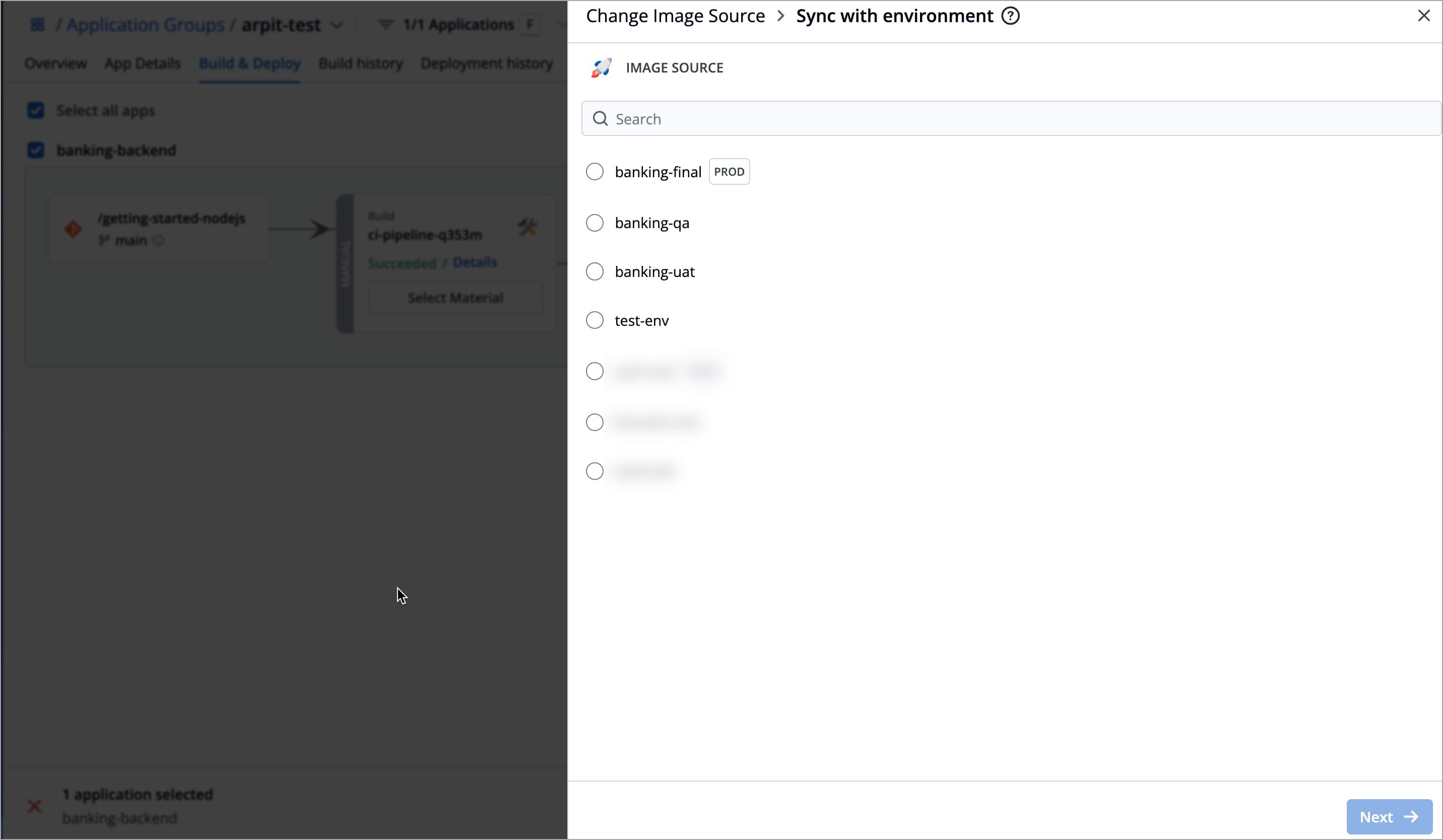This screenshot has height=840, width=1443.
Task: Uncheck the banking-backend checkbox
Action: (35, 151)
